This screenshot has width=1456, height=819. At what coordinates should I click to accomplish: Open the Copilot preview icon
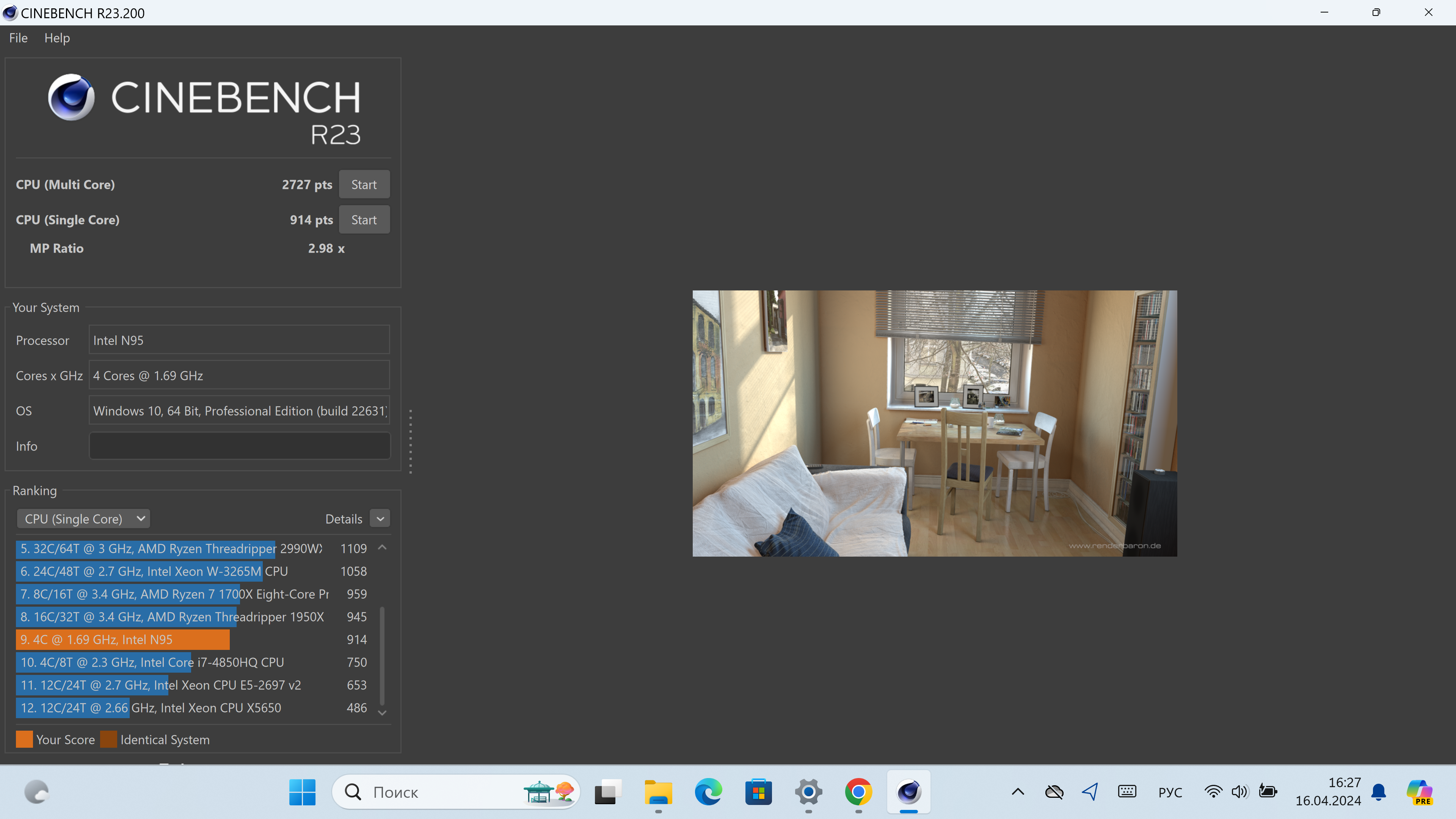(1419, 792)
